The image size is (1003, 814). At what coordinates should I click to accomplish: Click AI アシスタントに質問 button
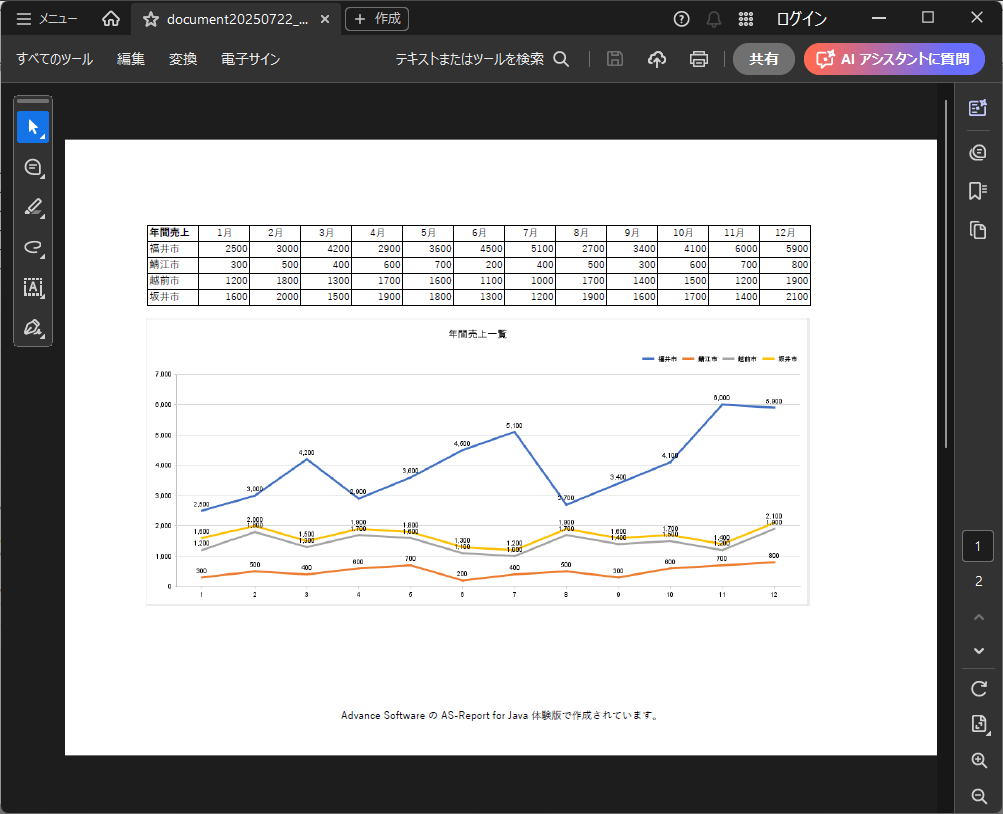[894, 59]
